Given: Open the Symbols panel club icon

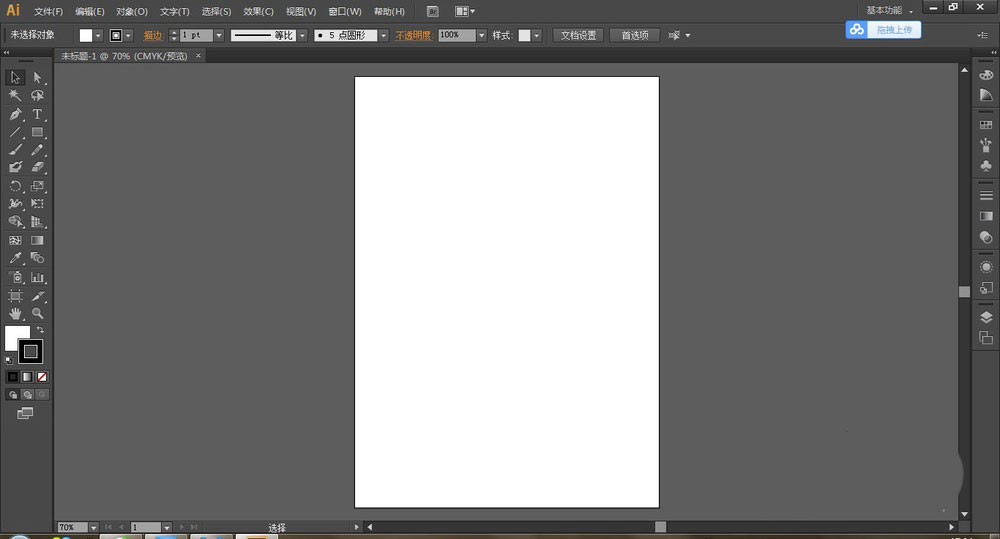Looking at the screenshot, I should tap(986, 166).
